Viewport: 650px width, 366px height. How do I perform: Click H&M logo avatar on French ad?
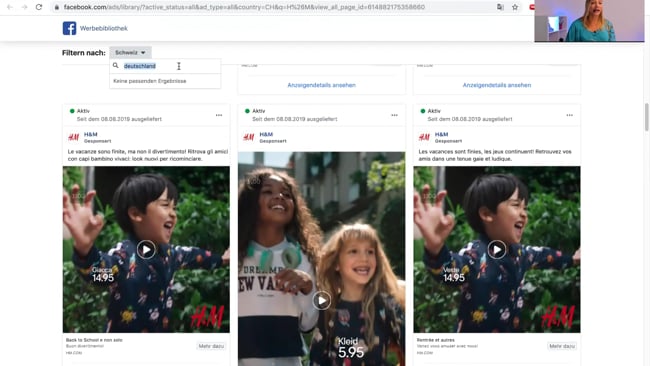click(424, 137)
